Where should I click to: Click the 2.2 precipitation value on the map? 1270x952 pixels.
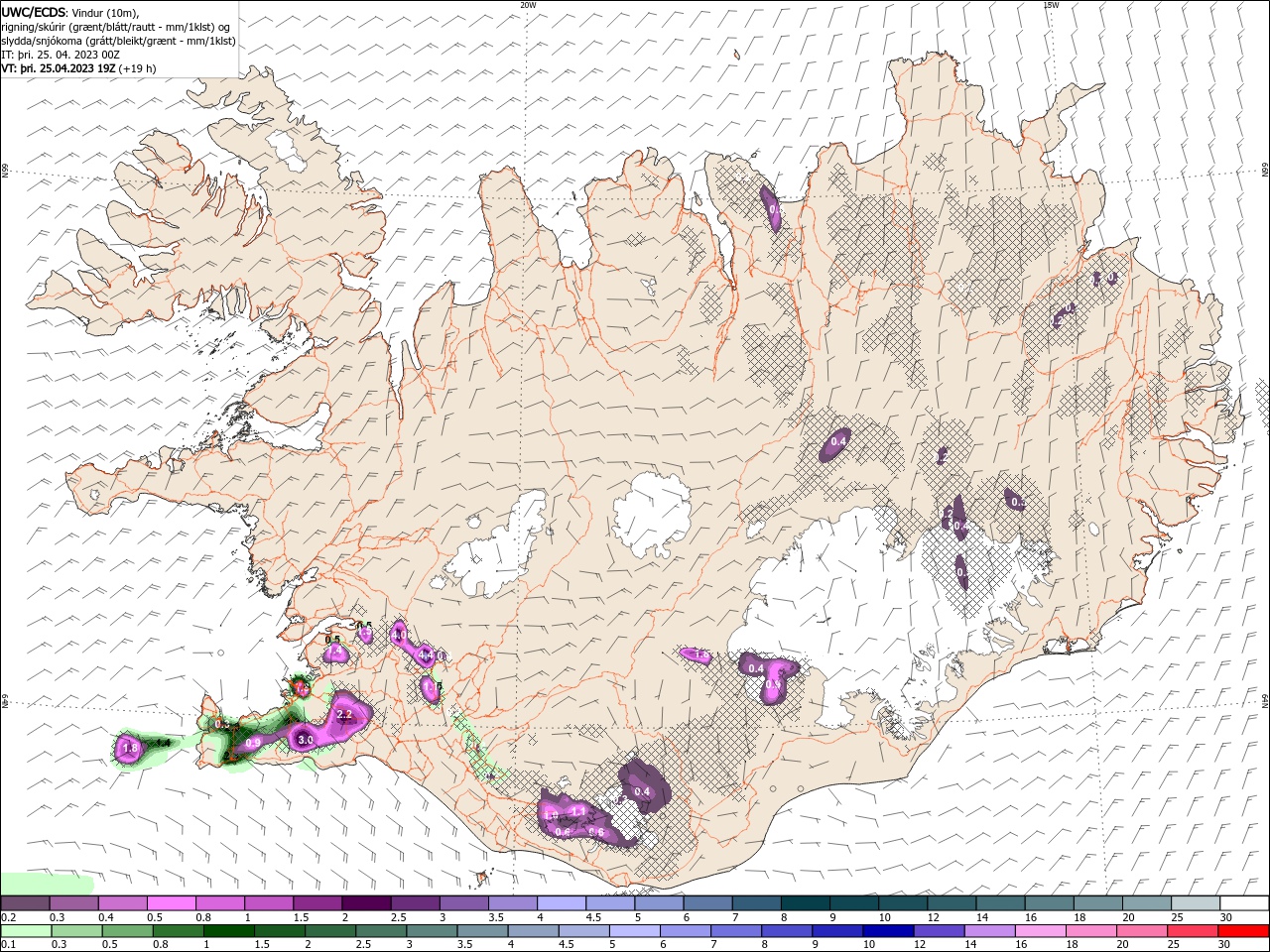pos(345,714)
